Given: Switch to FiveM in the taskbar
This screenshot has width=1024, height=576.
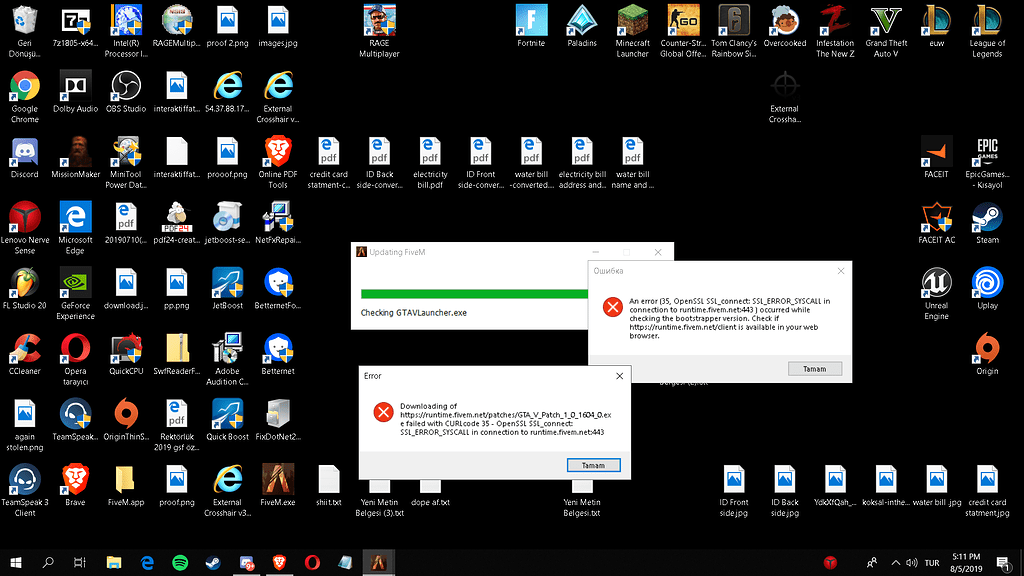Looking at the screenshot, I should point(376,562).
